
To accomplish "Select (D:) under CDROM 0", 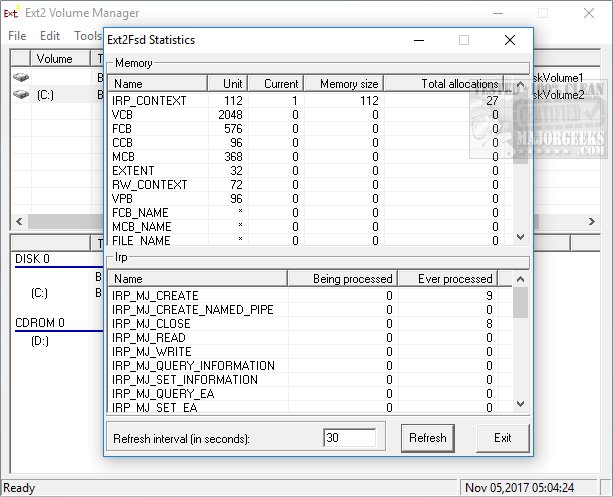I will (x=39, y=341).
